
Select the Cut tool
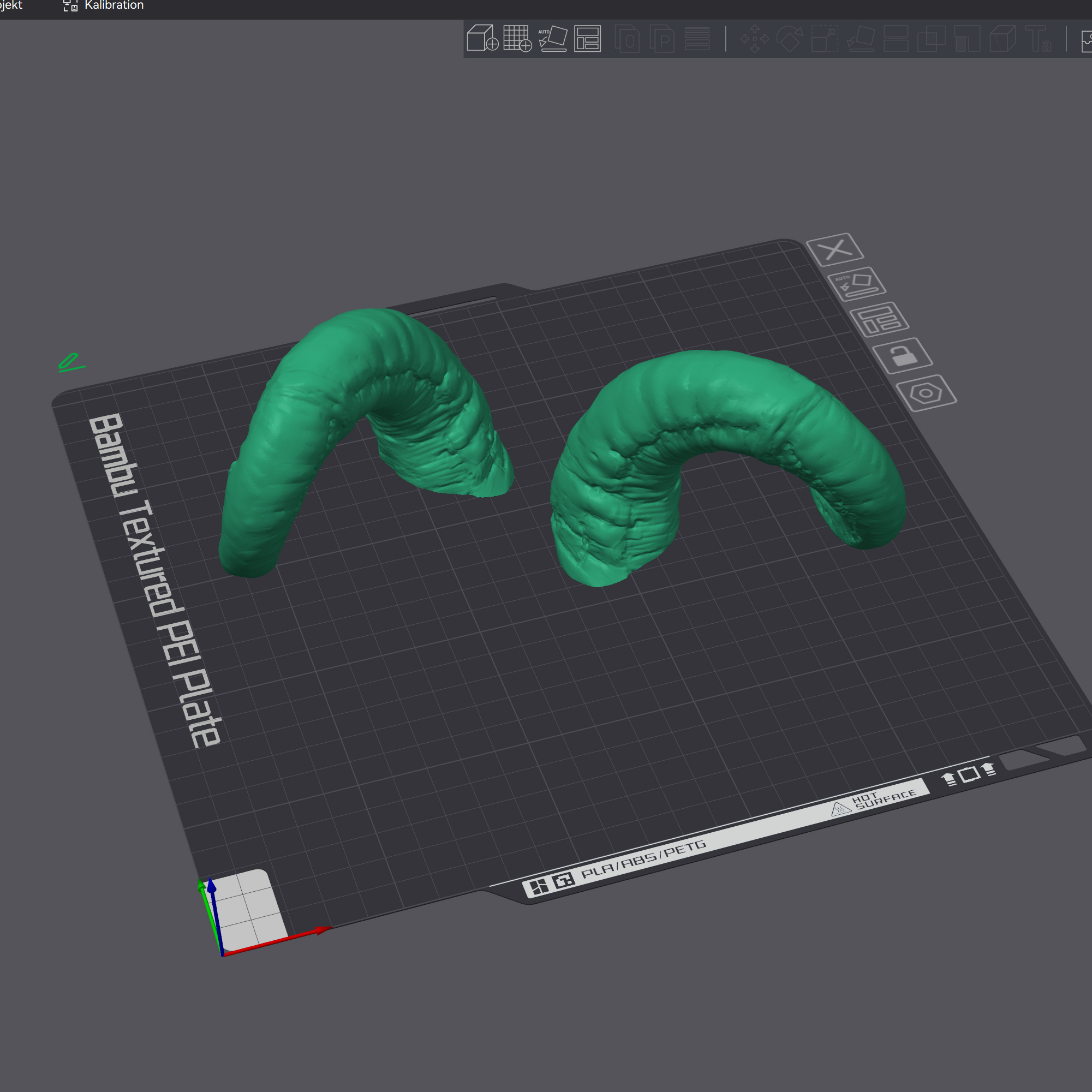(896, 38)
